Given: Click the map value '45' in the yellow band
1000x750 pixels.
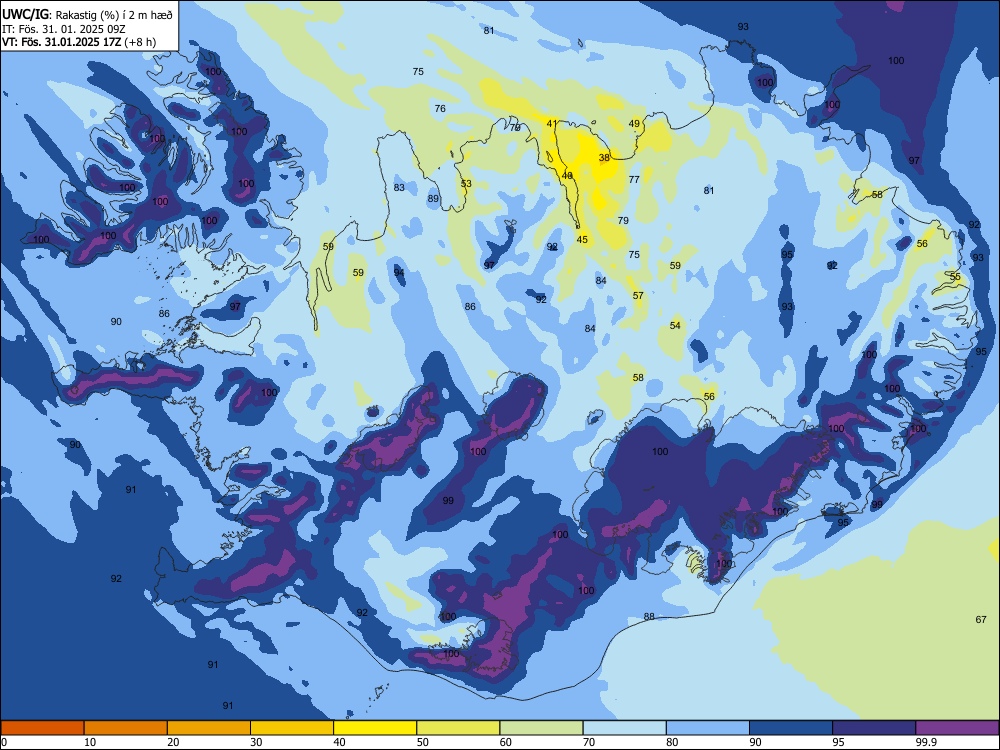Looking at the screenshot, I should tap(582, 240).
